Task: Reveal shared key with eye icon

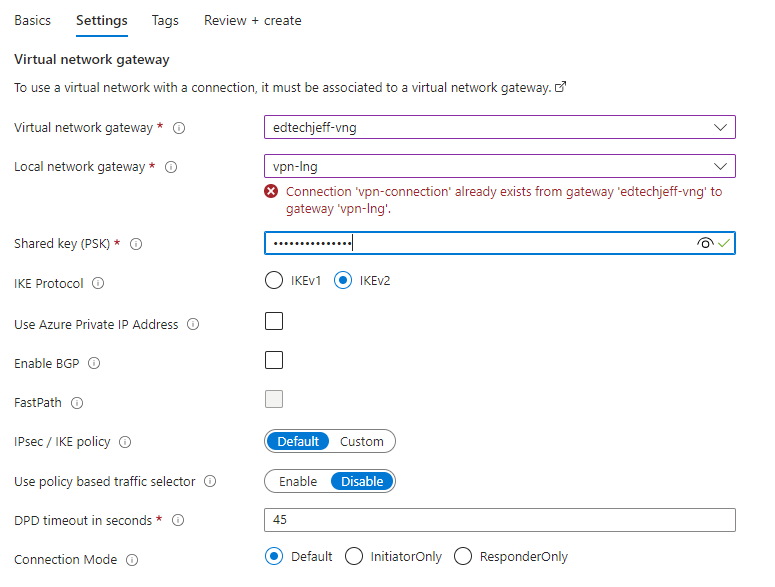Action: click(706, 243)
